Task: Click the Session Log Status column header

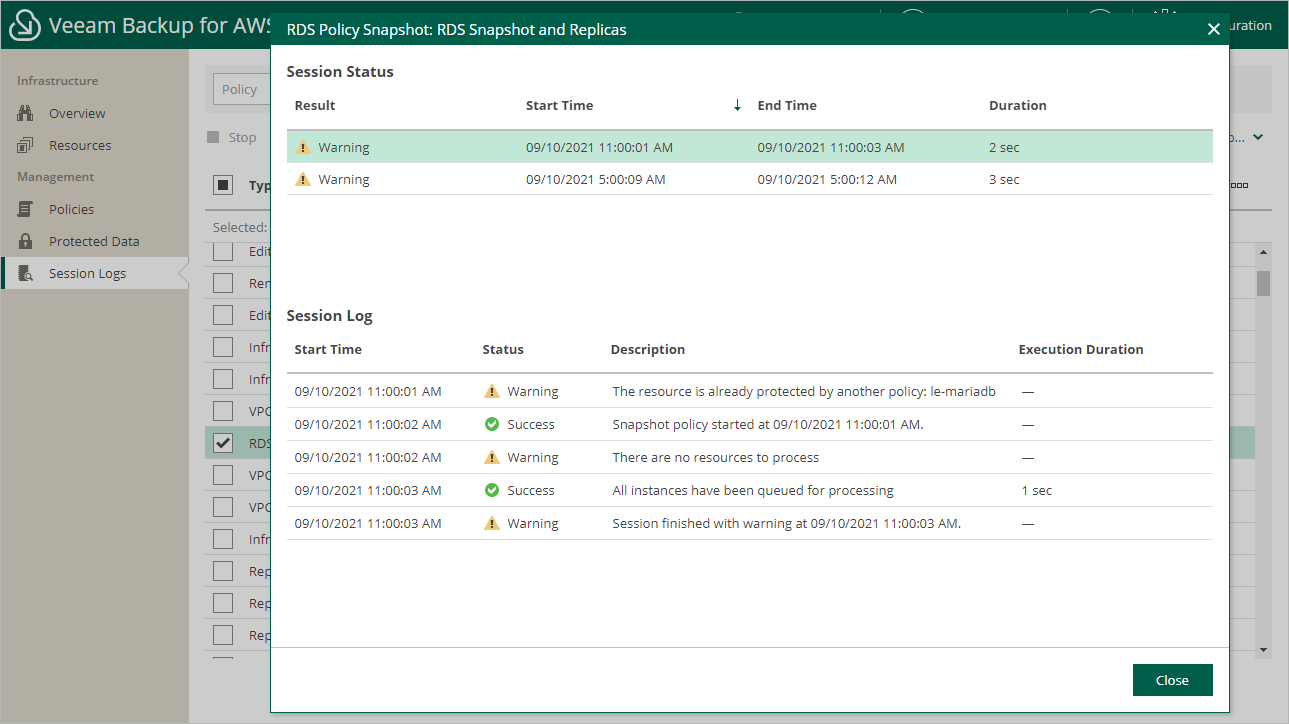Action: click(x=503, y=349)
